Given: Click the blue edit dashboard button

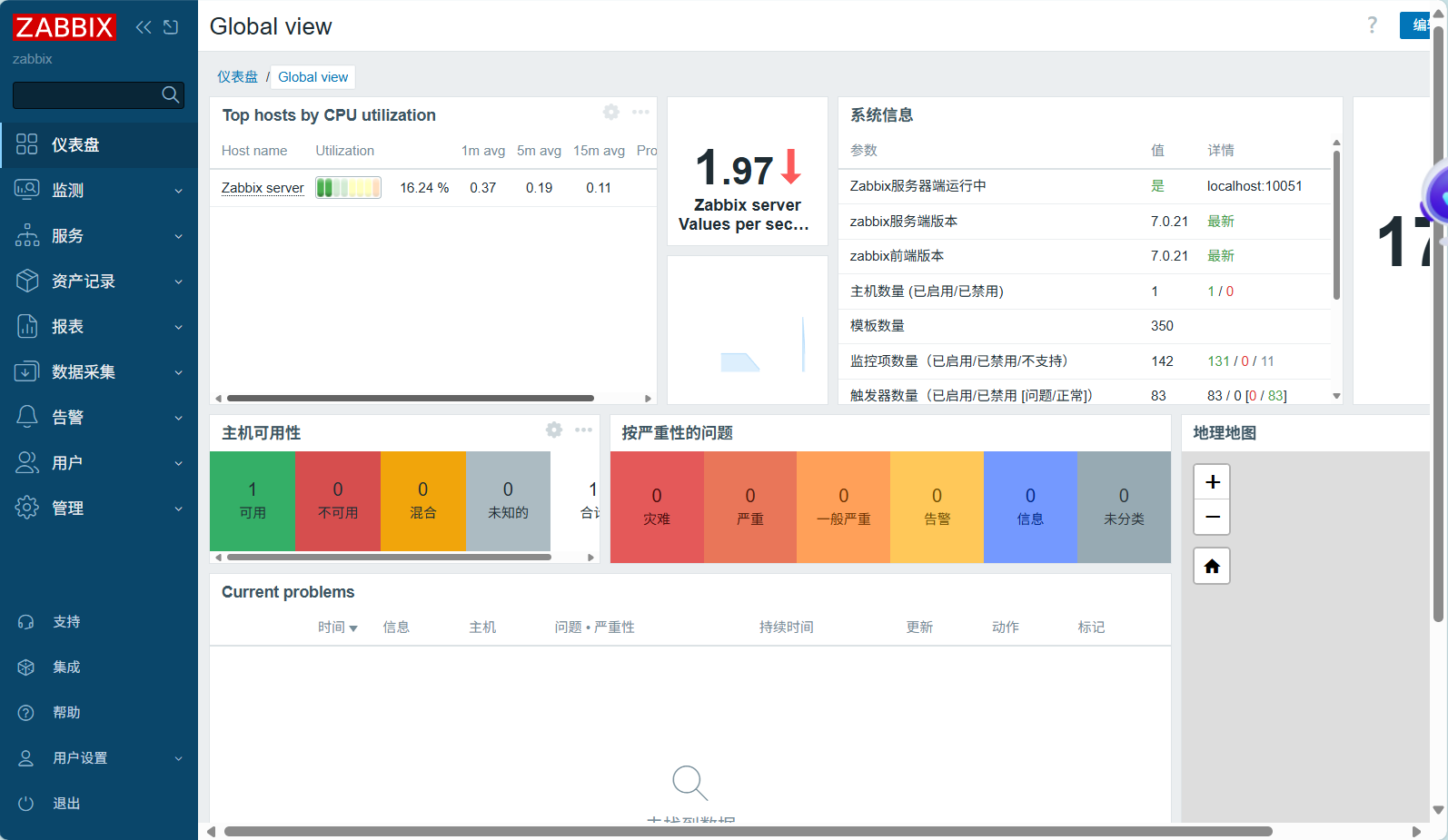Looking at the screenshot, I should (x=1415, y=25).
